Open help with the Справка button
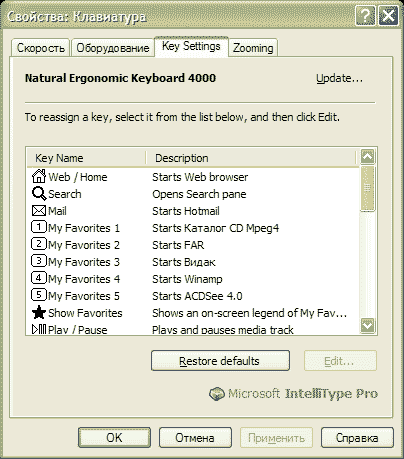 (x=357, y=438)
